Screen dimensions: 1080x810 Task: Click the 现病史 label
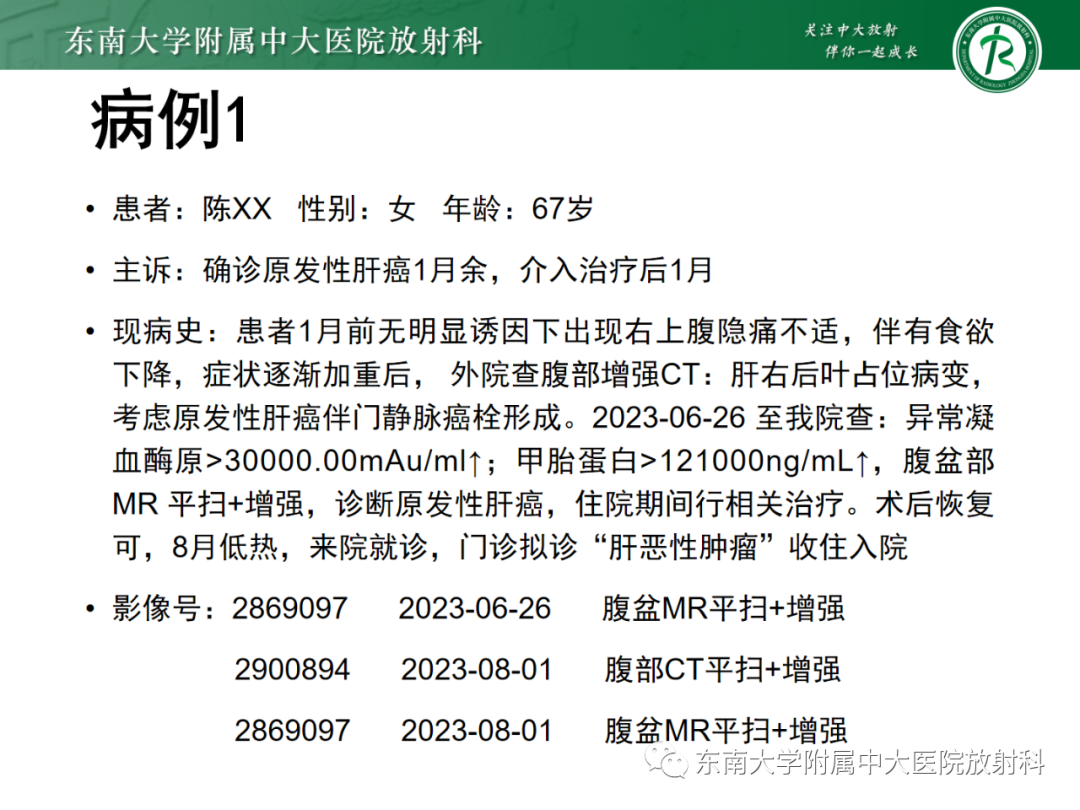tap(157, 331)
